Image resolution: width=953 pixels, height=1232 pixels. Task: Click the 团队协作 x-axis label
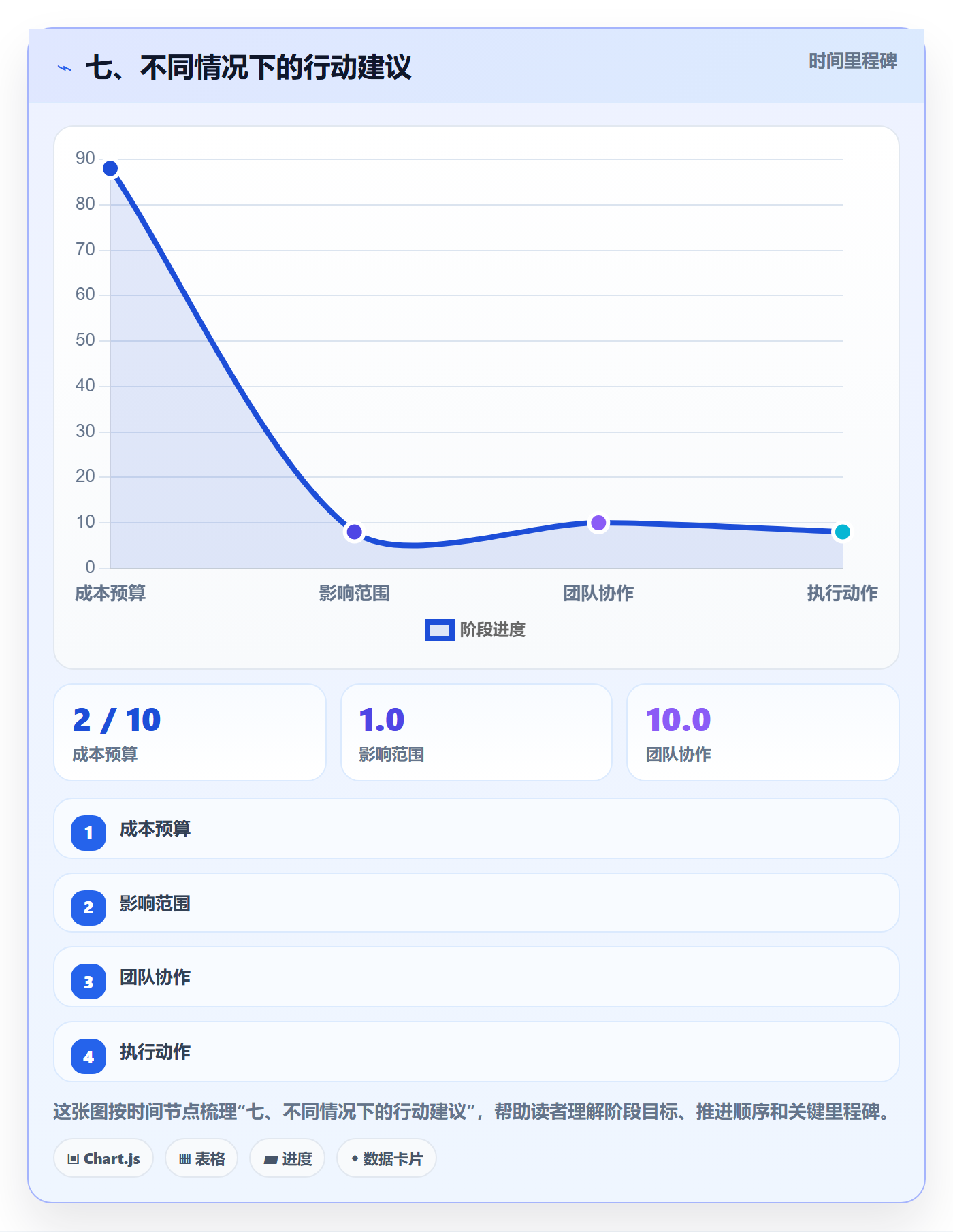tap(598, 594)
